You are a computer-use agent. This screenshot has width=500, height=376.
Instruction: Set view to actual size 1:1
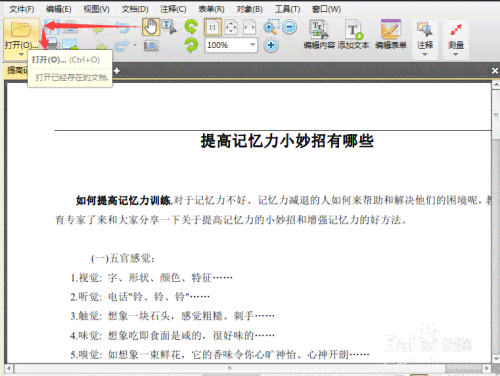pos(213,27)
